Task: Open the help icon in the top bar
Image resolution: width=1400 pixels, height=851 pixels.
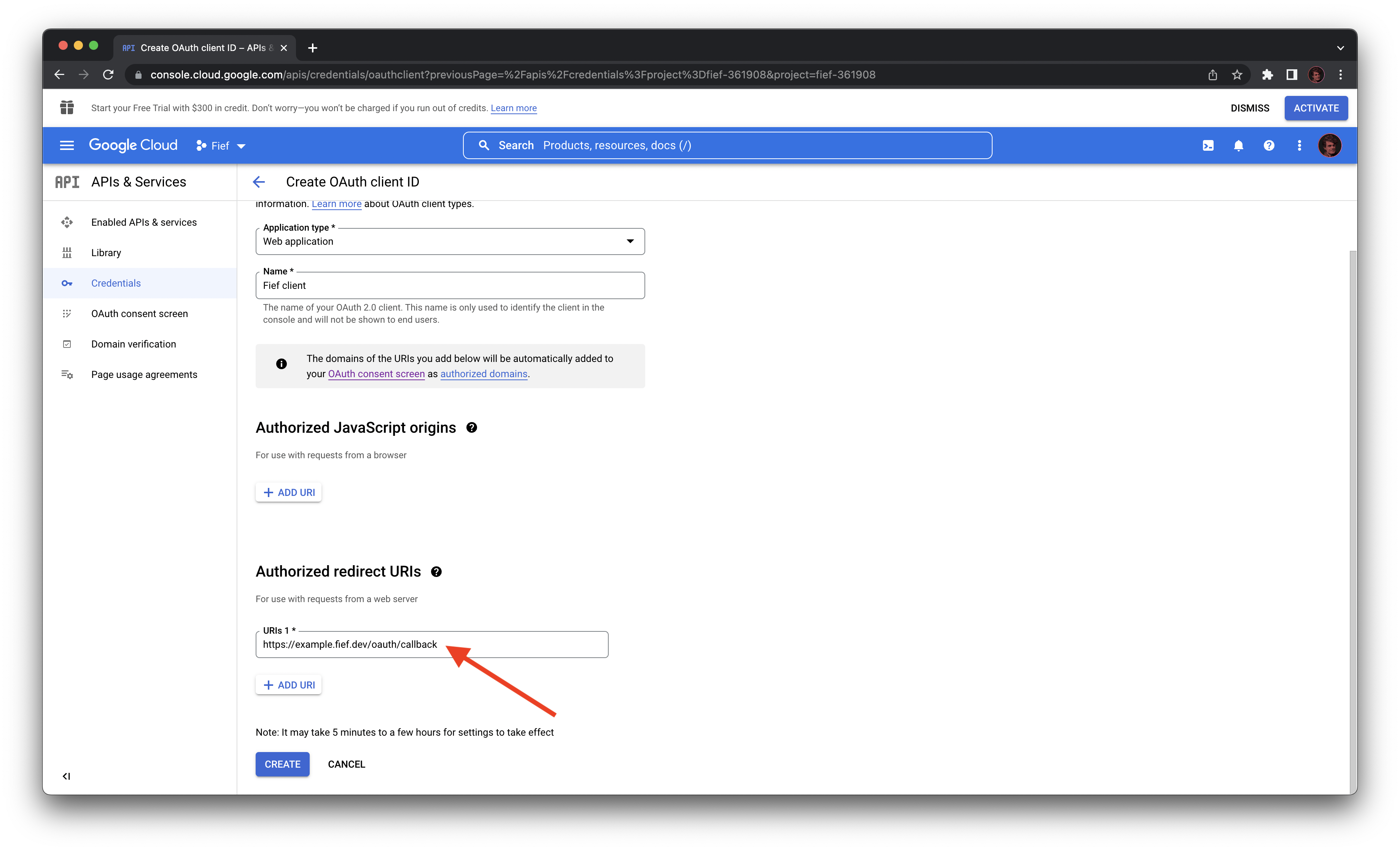Action: pos(1269,145)
